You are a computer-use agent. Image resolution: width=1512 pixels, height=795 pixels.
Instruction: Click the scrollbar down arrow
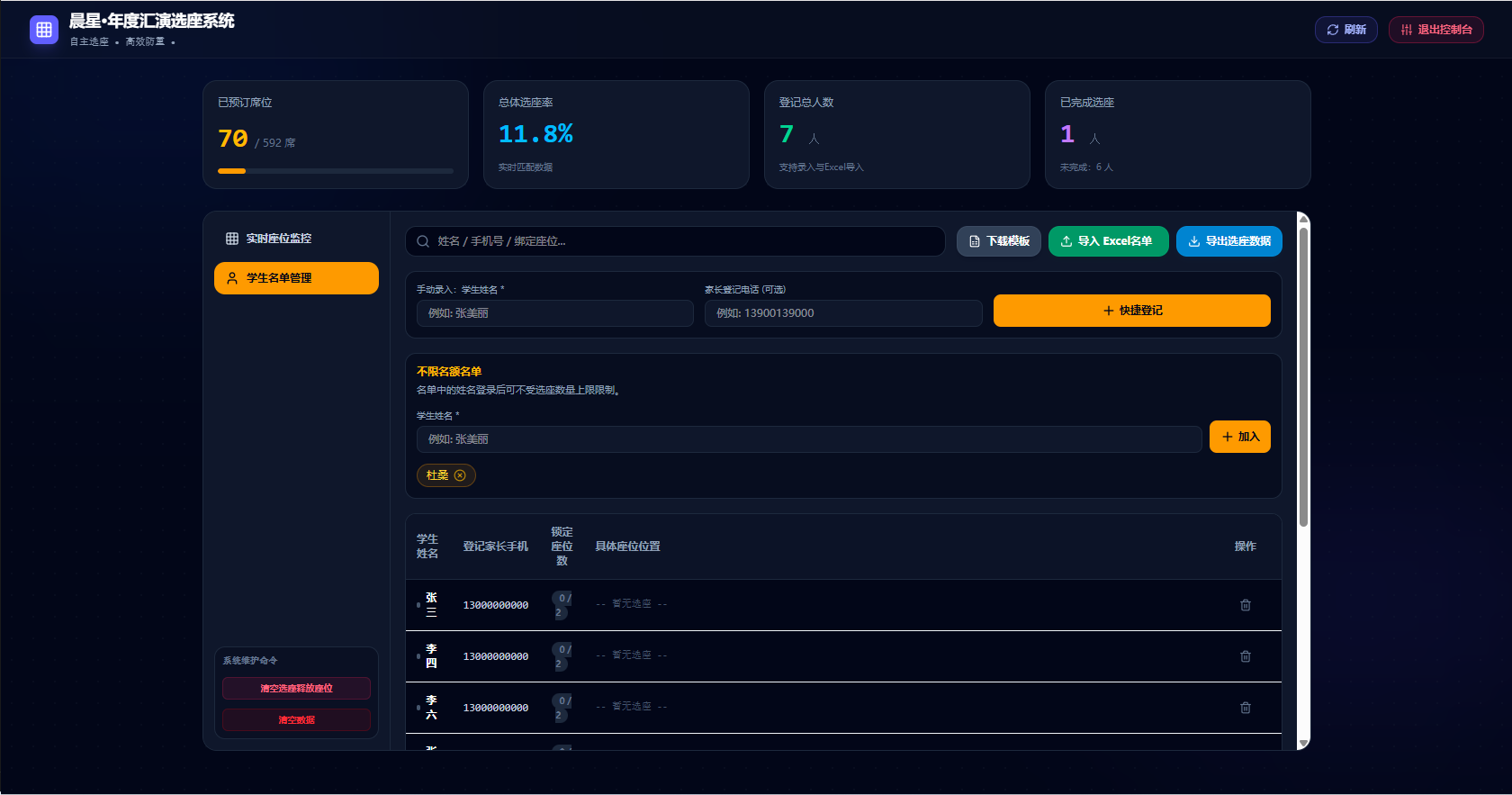[1303, 743]
